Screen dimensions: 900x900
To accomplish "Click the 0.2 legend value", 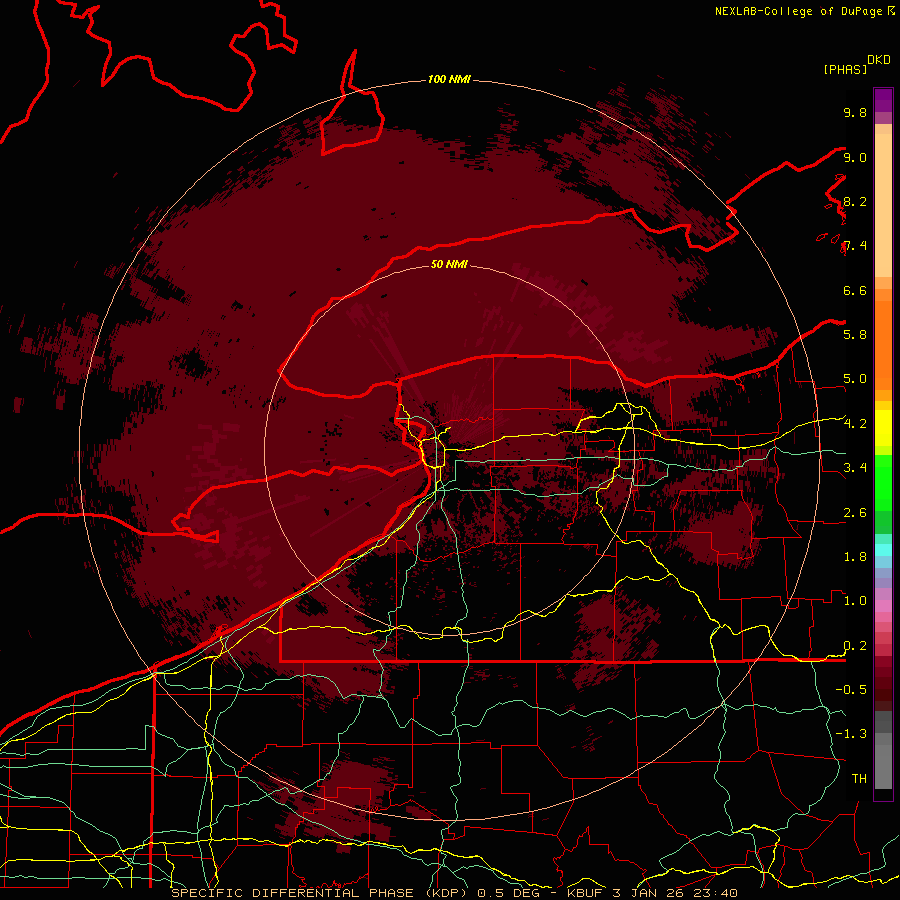I will [x=855, y=646].
